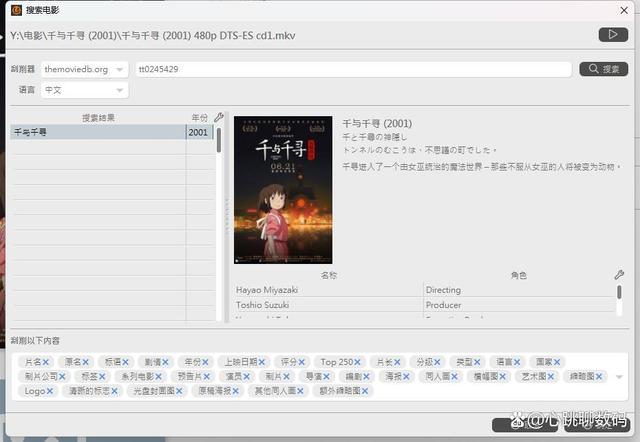Remove the 横幅图 tag
This screenshot has width=640, height=442.
502,377
